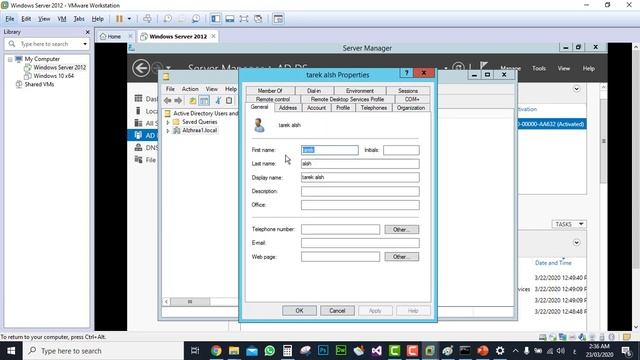Open Server Manager Tools menu
This screenshot has height=360, width=640.
pos(539,69)
